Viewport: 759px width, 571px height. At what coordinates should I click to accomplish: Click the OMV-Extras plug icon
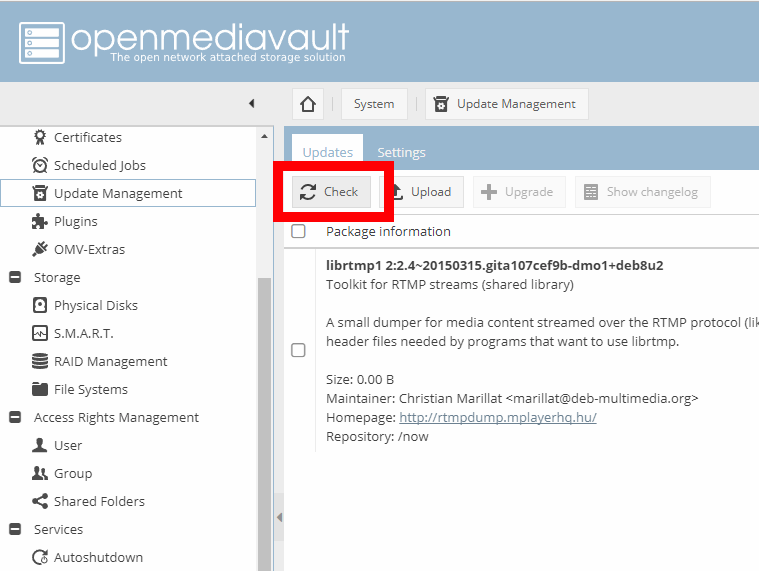click(x=40, y=249)
